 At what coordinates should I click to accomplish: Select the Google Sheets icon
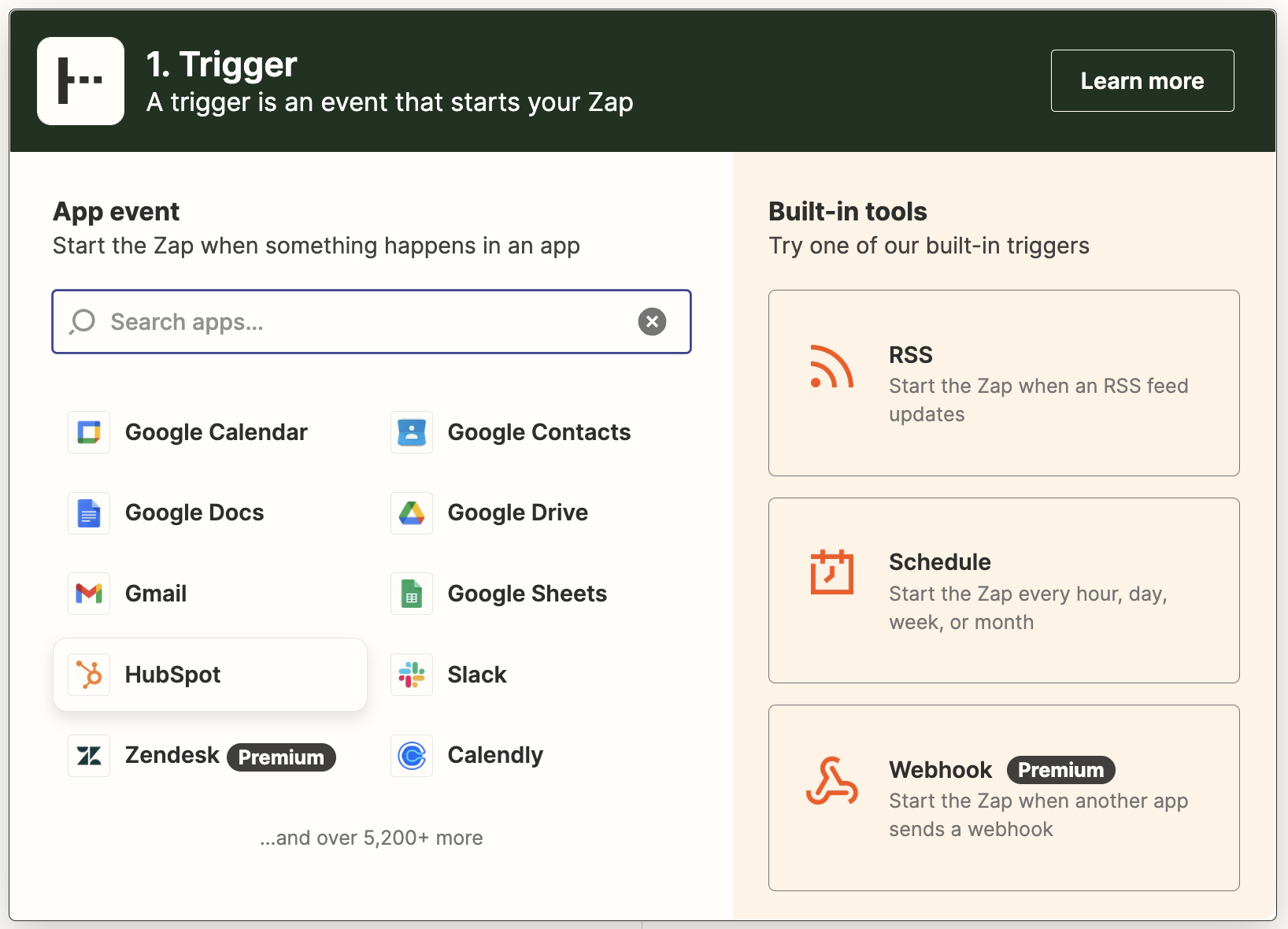tap(412, 594)
